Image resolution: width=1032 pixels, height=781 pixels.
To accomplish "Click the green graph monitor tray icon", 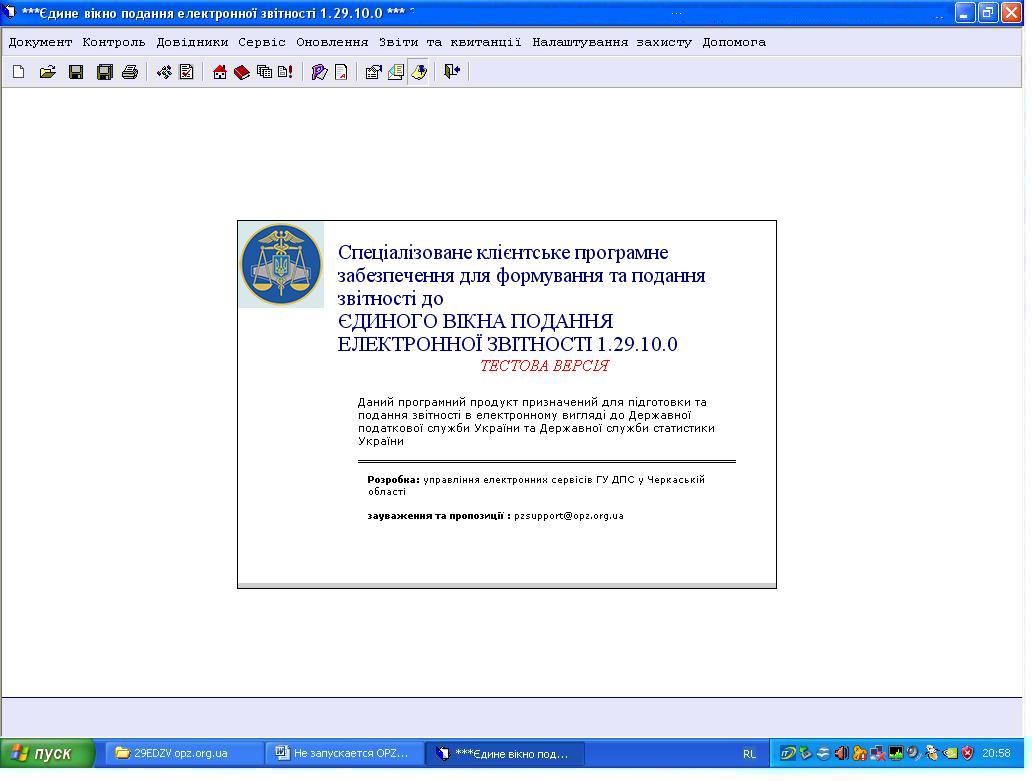I will 896,753.
